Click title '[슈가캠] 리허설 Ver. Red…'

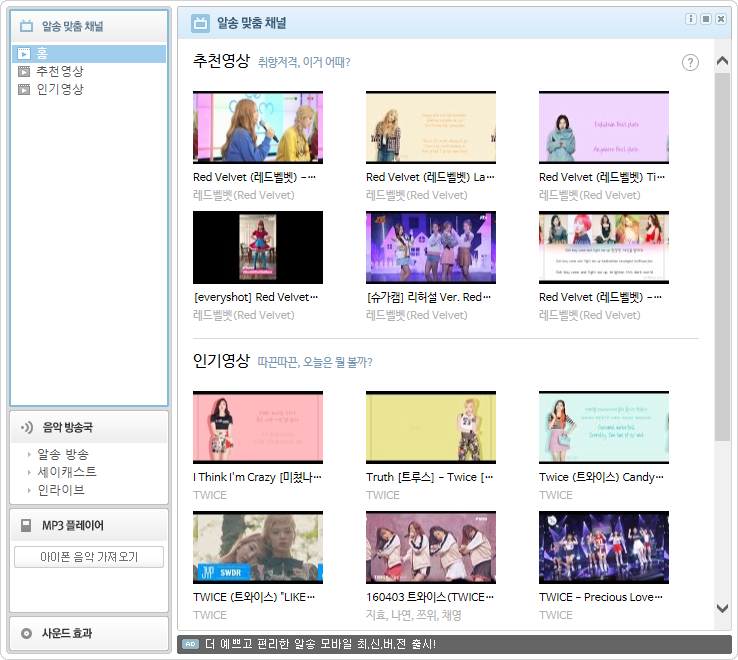point(429,298)
